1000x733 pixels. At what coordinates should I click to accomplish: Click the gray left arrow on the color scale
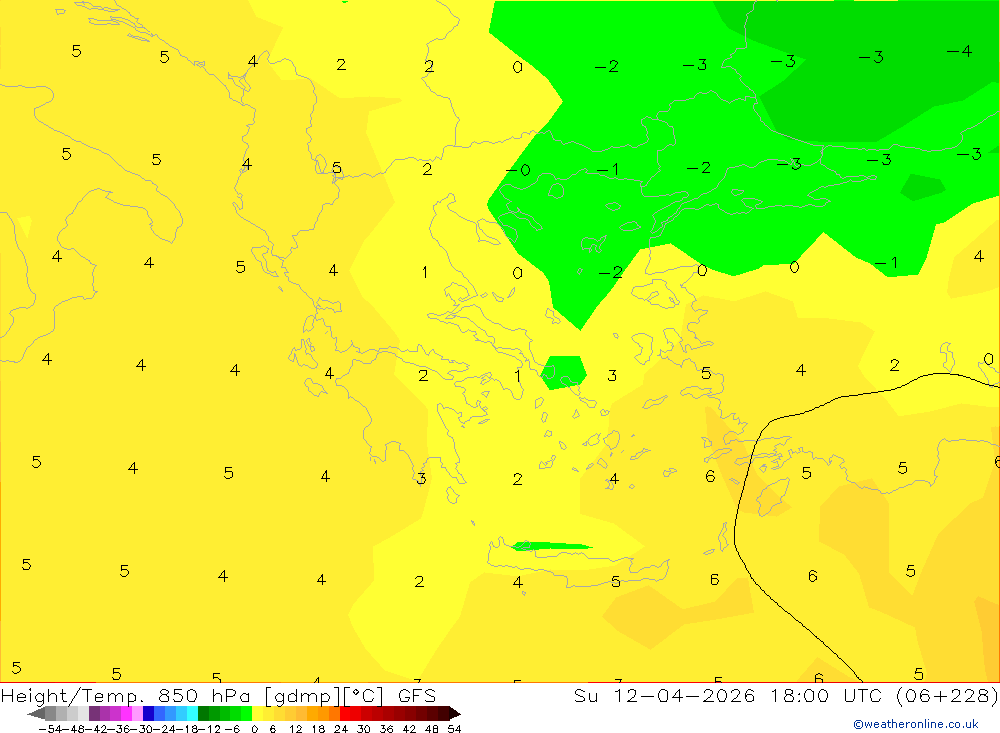coord(36,713)
